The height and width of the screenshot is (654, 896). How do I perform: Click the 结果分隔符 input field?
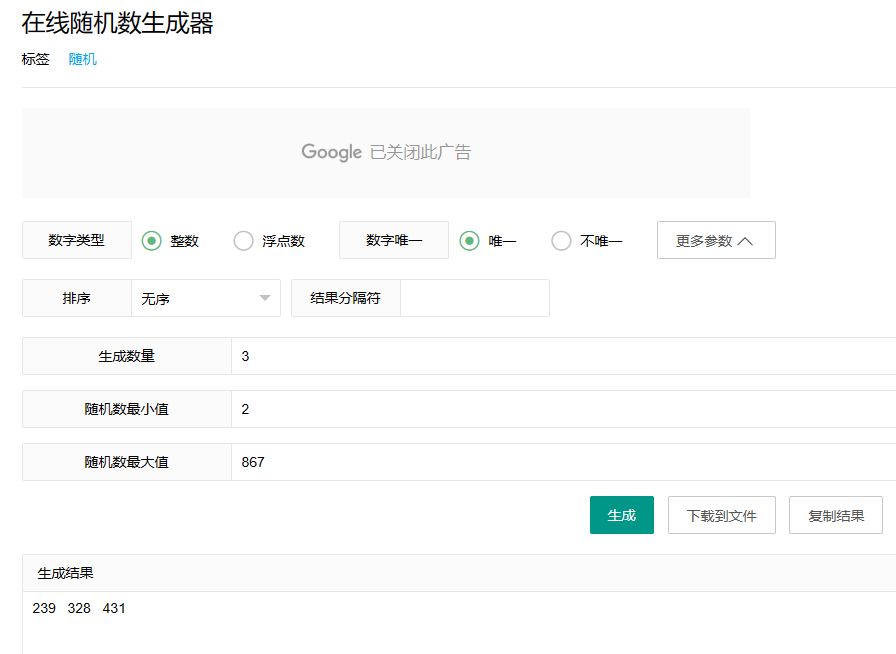[x=474, y=298]
